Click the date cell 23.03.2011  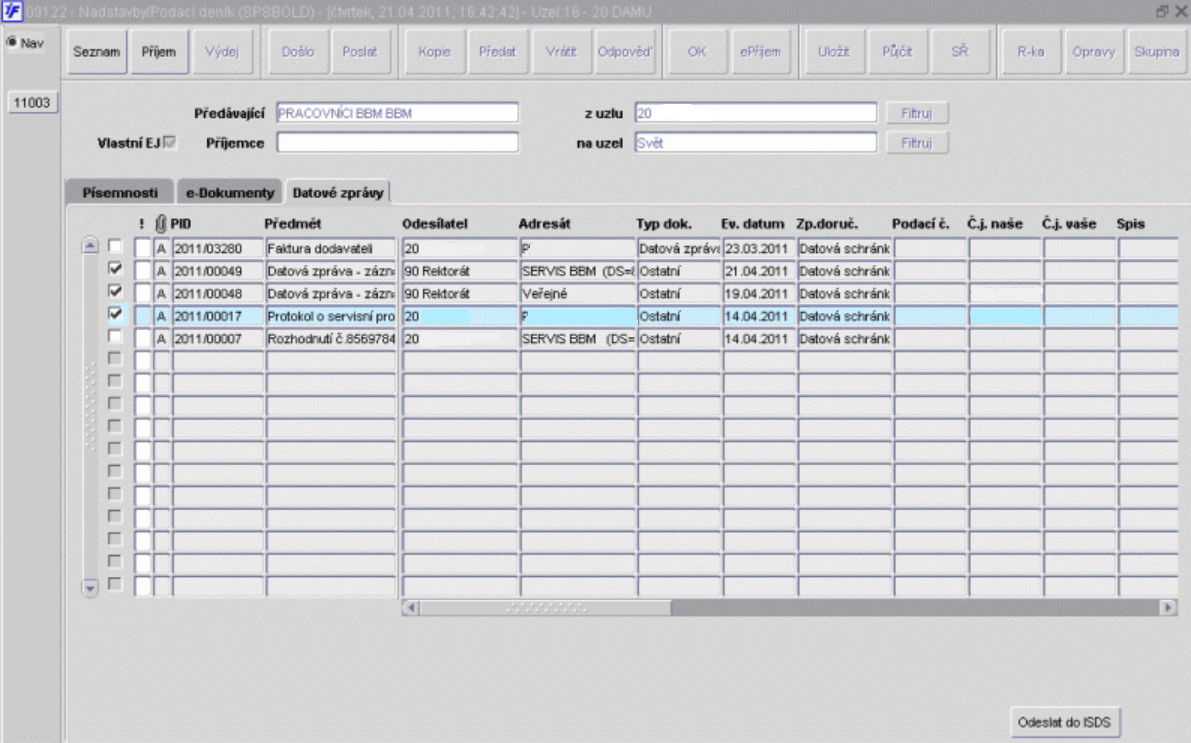[759, 248]
